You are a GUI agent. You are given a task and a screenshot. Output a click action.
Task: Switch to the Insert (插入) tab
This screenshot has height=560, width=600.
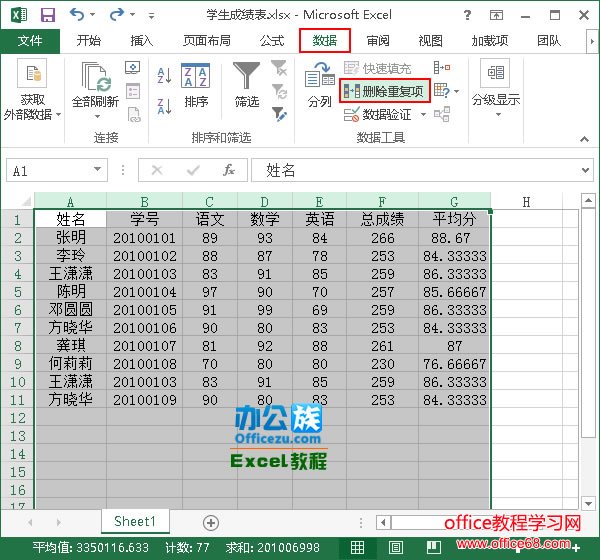pos(142,41)
